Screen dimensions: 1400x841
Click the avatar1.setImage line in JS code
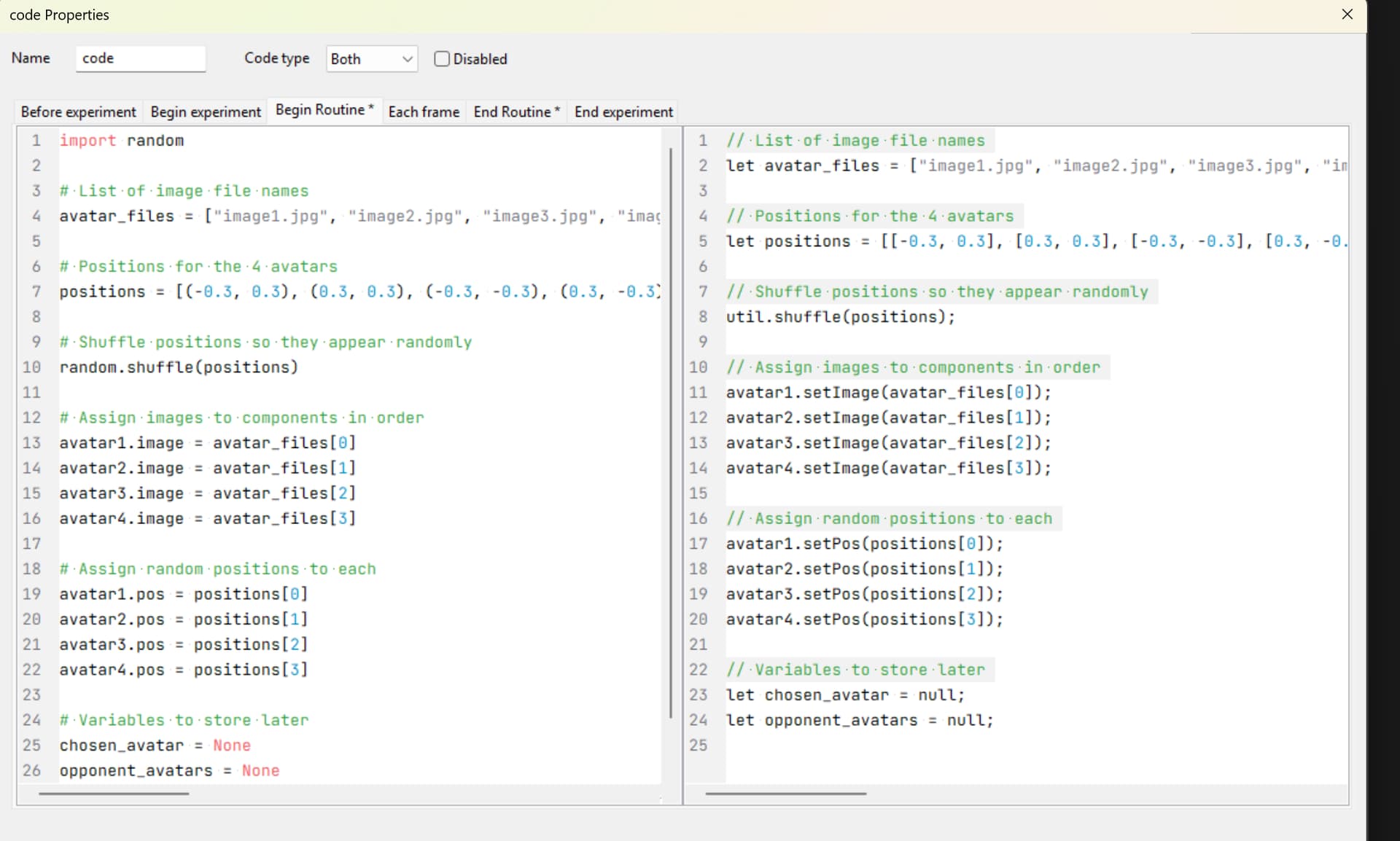887,393
